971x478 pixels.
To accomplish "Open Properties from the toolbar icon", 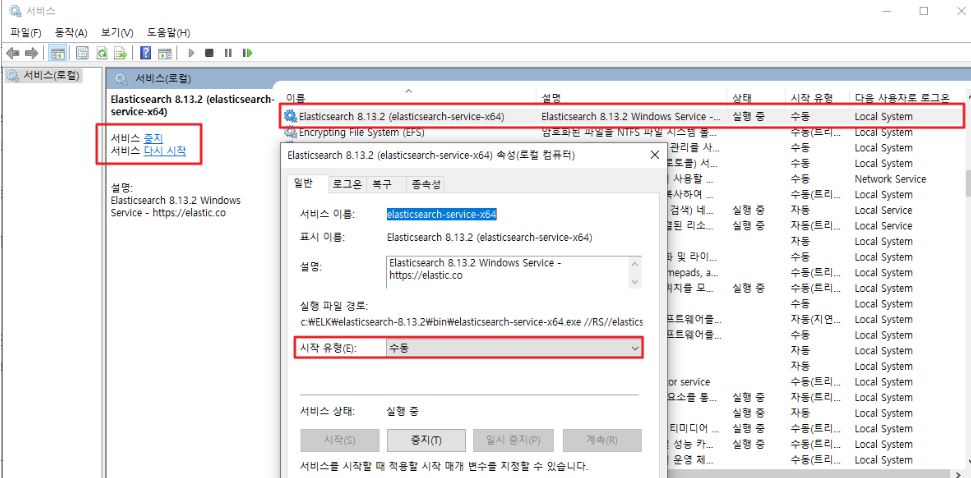I will [82, 53].
